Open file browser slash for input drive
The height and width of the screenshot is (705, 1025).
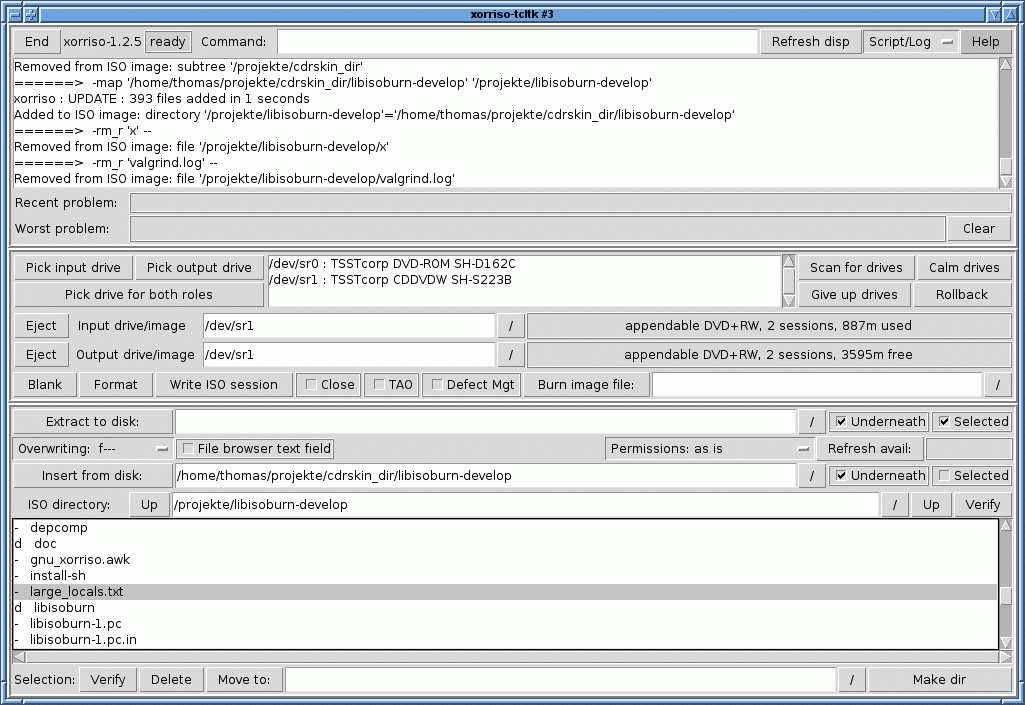click(511, 326)
